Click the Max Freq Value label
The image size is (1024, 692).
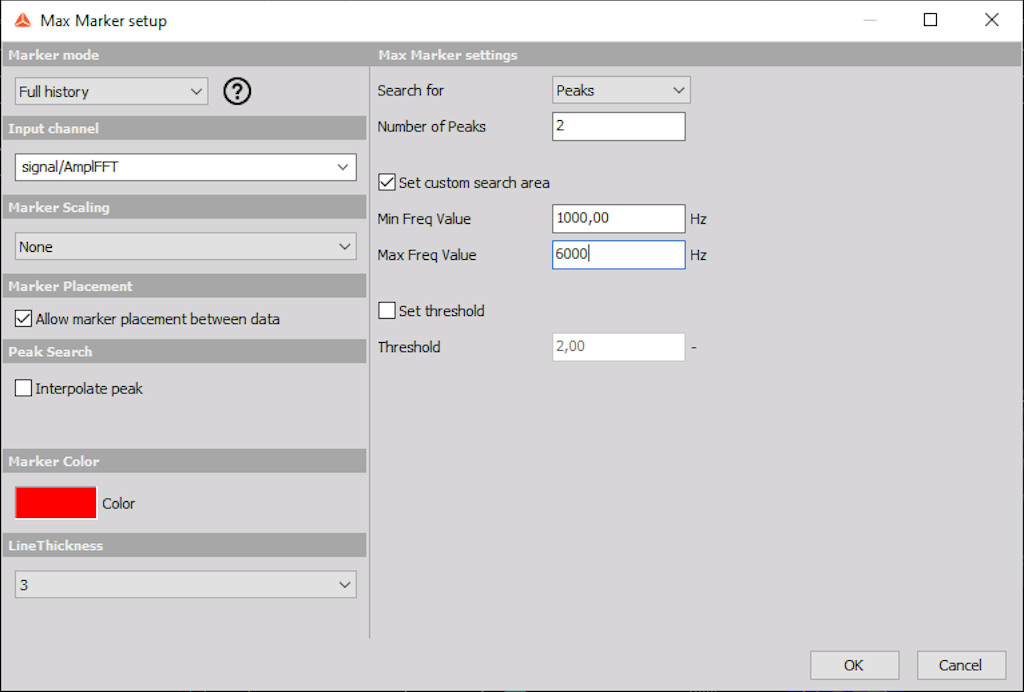point(427,255)
